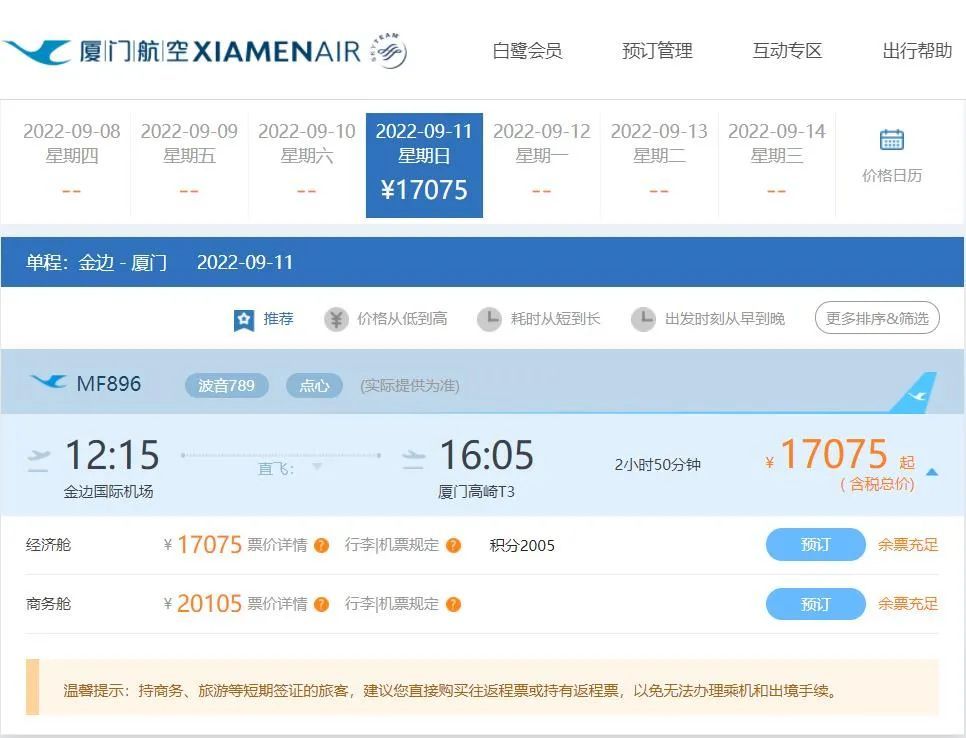The image size is (966, 738).
Task: Click the duration sort clock icon
Action: point(489,319)
